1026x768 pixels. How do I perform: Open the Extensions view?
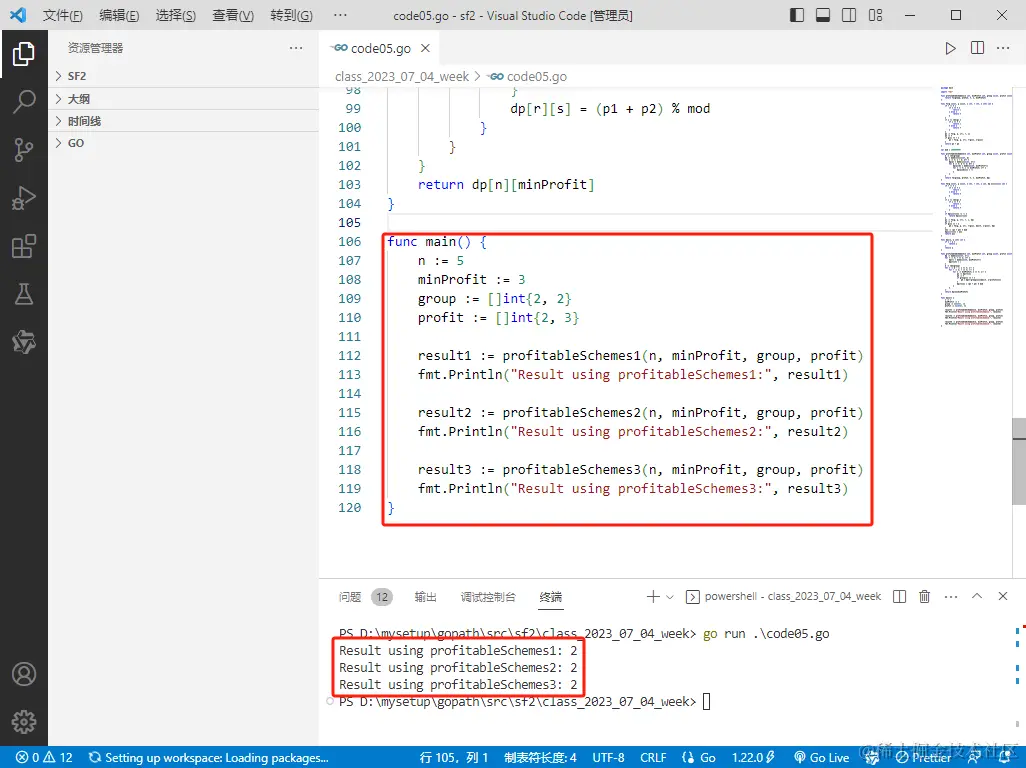(24, 247)
